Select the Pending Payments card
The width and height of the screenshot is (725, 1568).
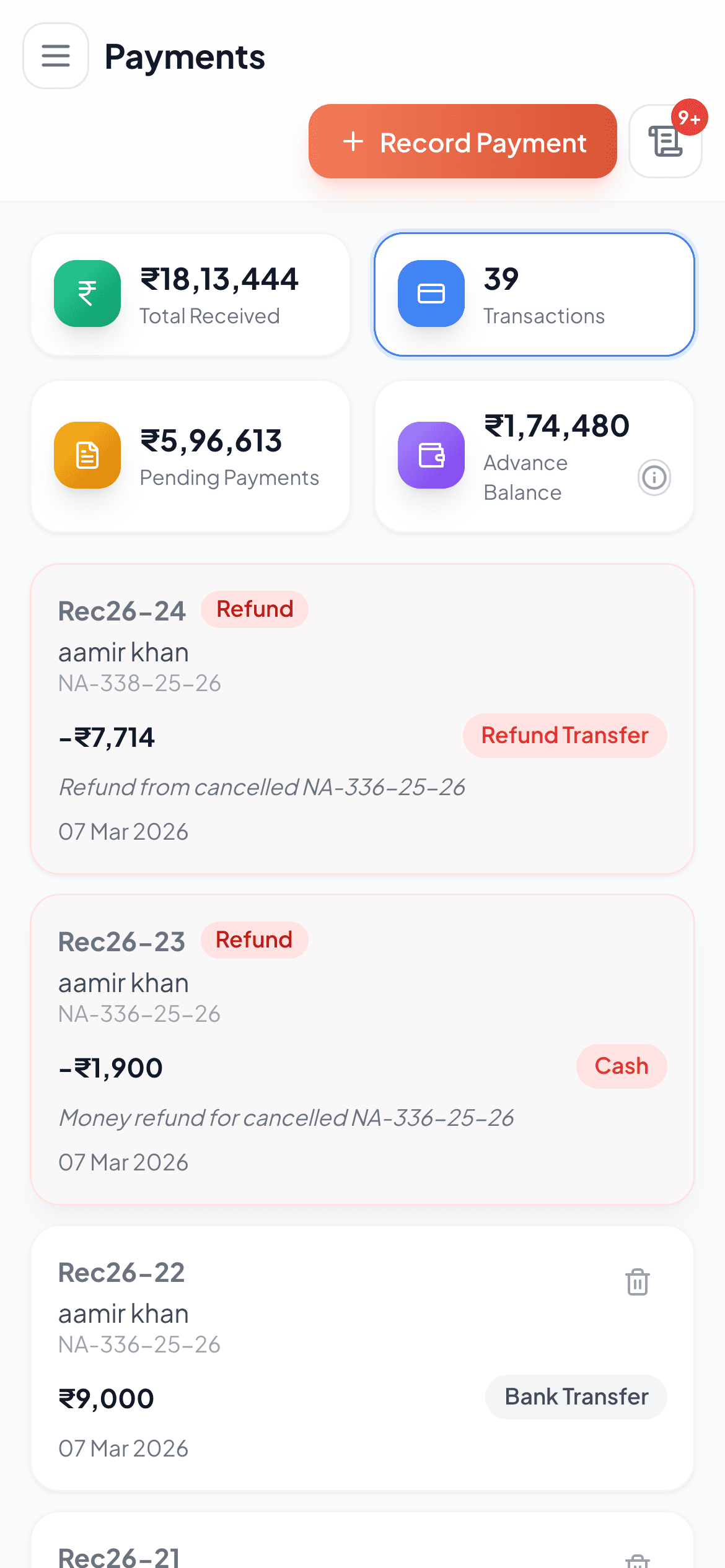(191, 455)
